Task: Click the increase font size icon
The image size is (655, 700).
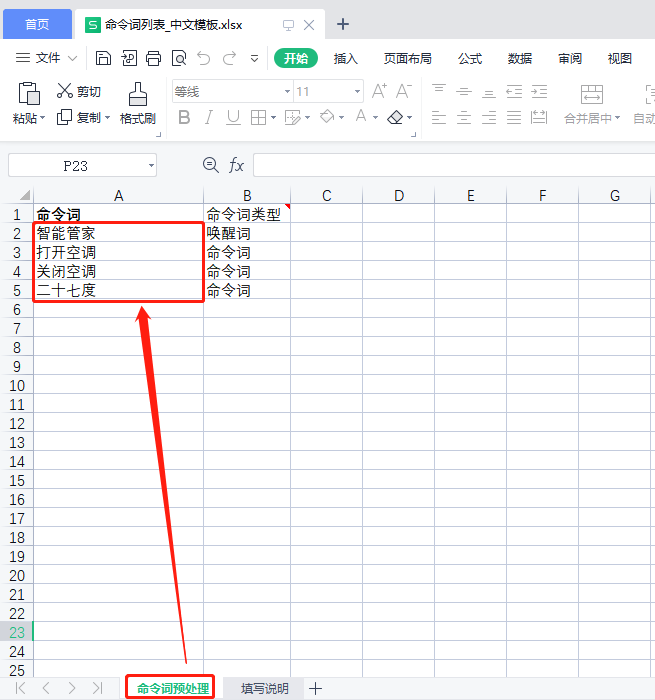Action: 379,91
